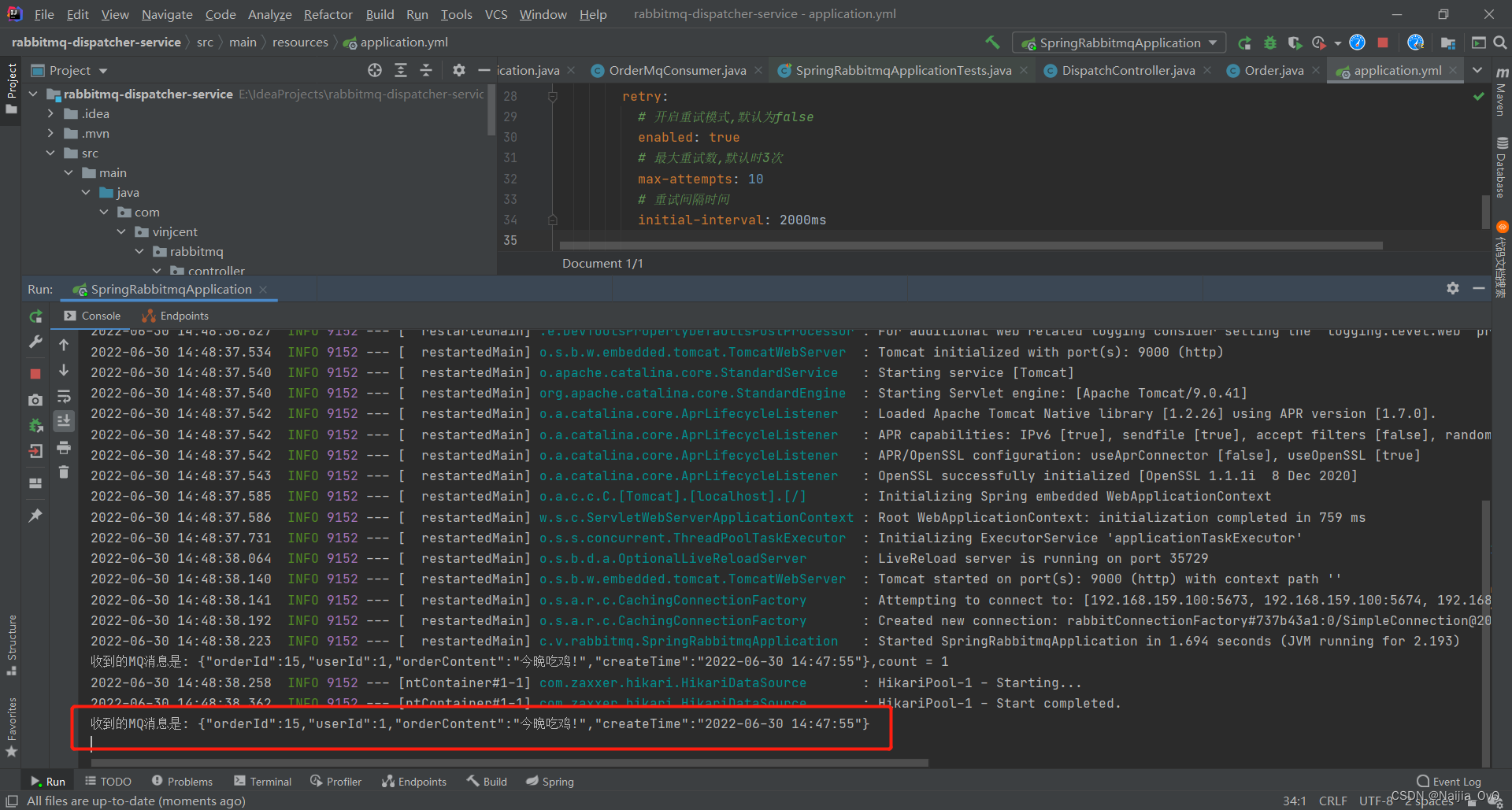Collapse the main folder in the tree
This screenshot has width=1512, height=810.
69,172
